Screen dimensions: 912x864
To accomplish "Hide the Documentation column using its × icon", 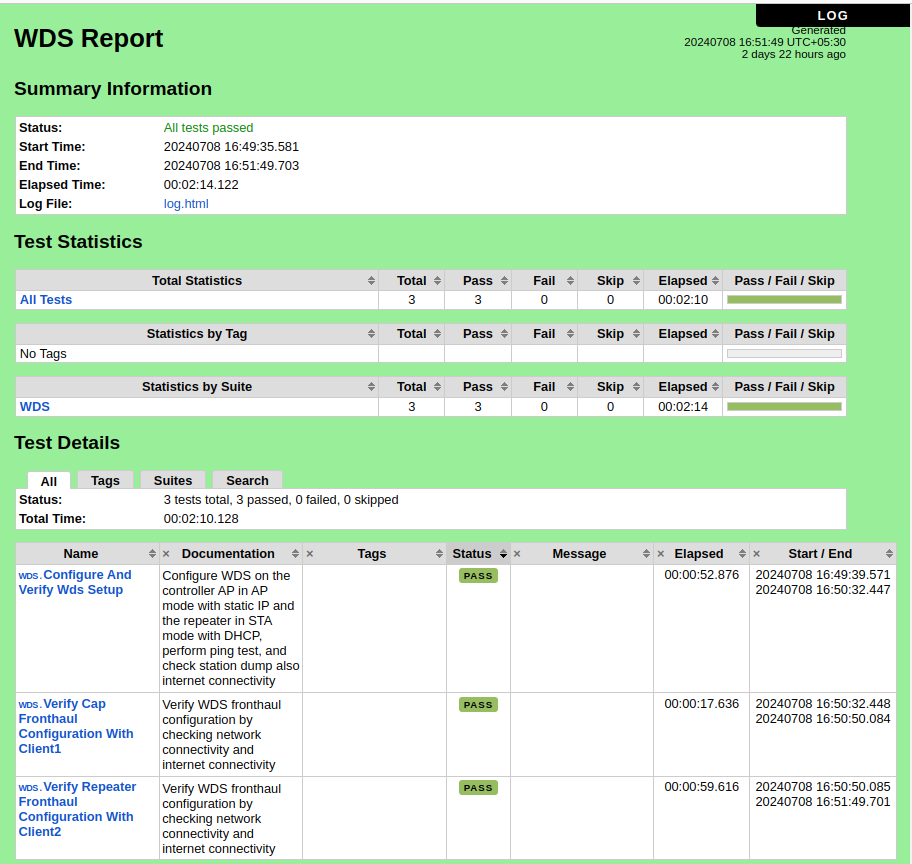I will click(166, 554).
